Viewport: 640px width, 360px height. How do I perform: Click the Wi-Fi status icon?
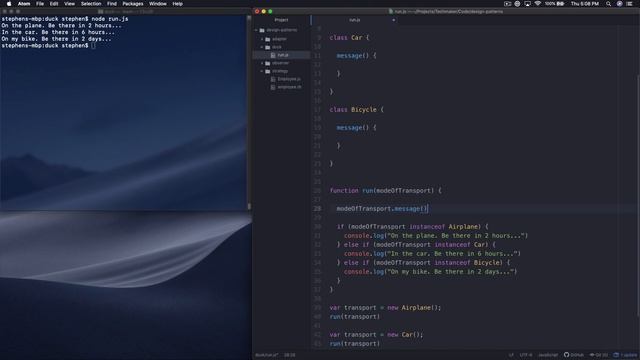pyautogui.click(x=538, y=4)
